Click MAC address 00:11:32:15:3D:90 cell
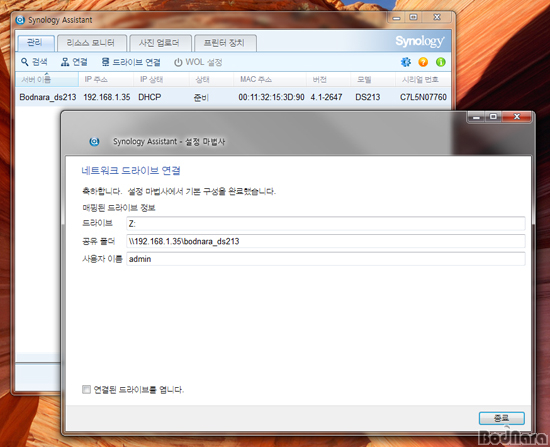The height and width of the screenshot is (447, 550). 271,97
